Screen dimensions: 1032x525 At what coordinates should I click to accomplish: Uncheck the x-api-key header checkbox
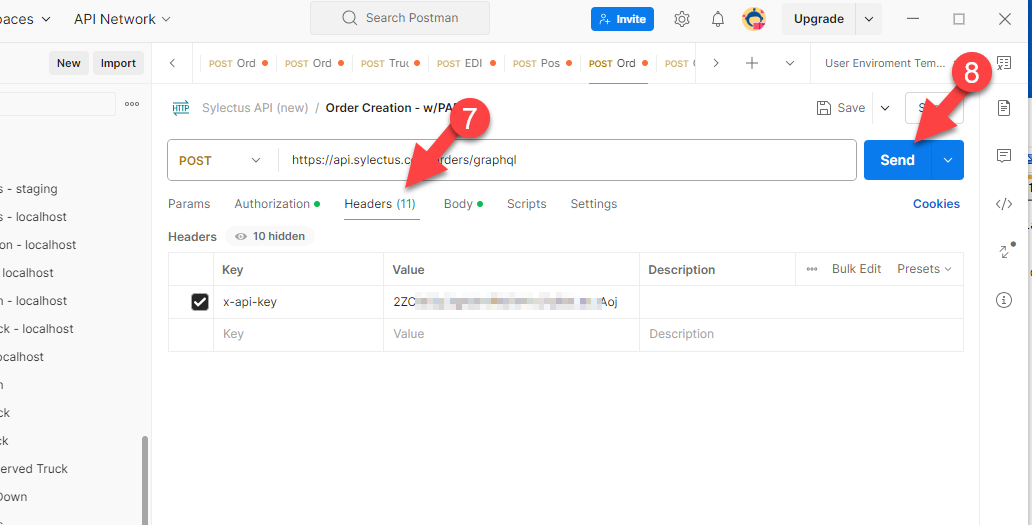click(199, 302)
